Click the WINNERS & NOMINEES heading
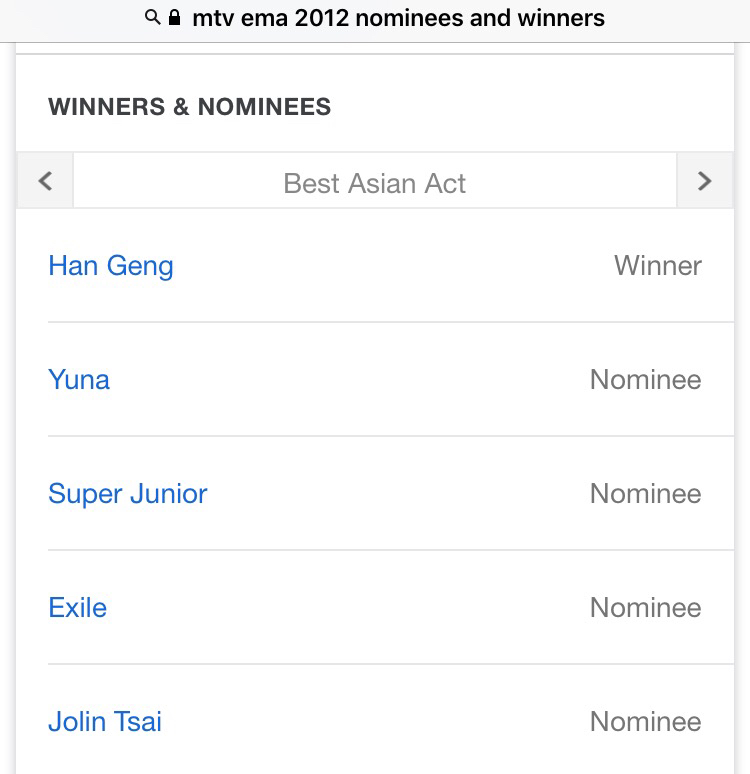This screenshot has width=750, height=774. (190, 107)
